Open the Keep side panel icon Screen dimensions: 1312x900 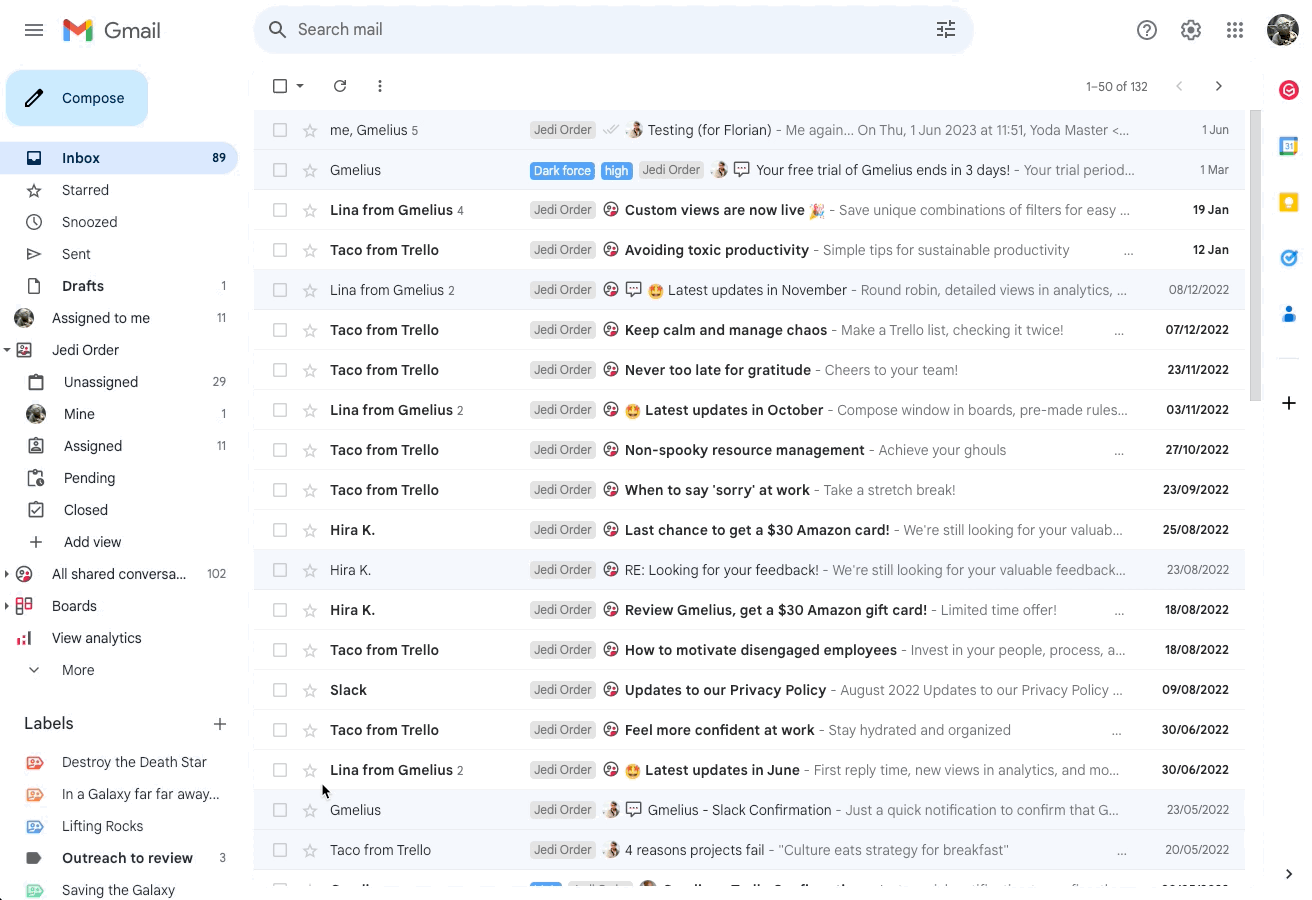pyautogui.click(x=1289, y=203)
